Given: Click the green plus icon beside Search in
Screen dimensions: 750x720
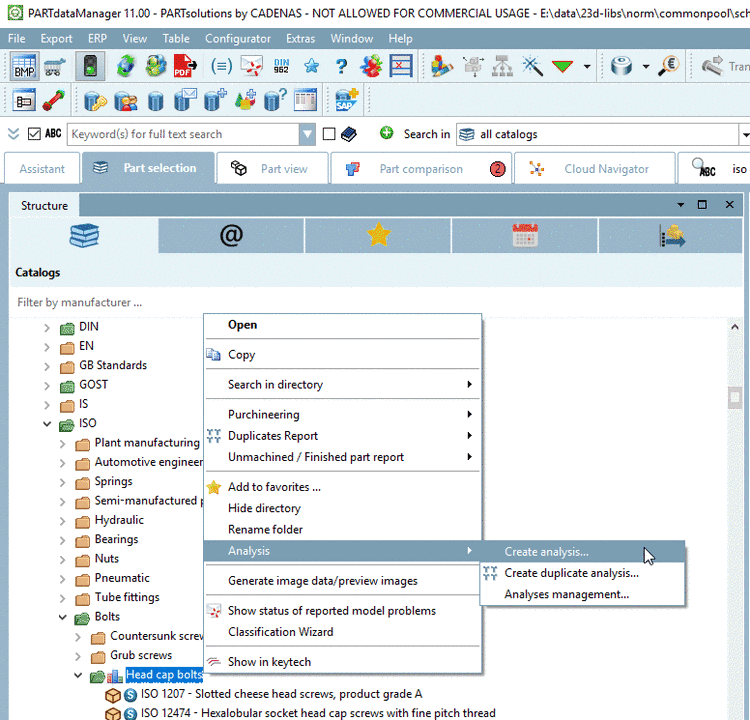Looking at the screenshot, I should 386,133.
